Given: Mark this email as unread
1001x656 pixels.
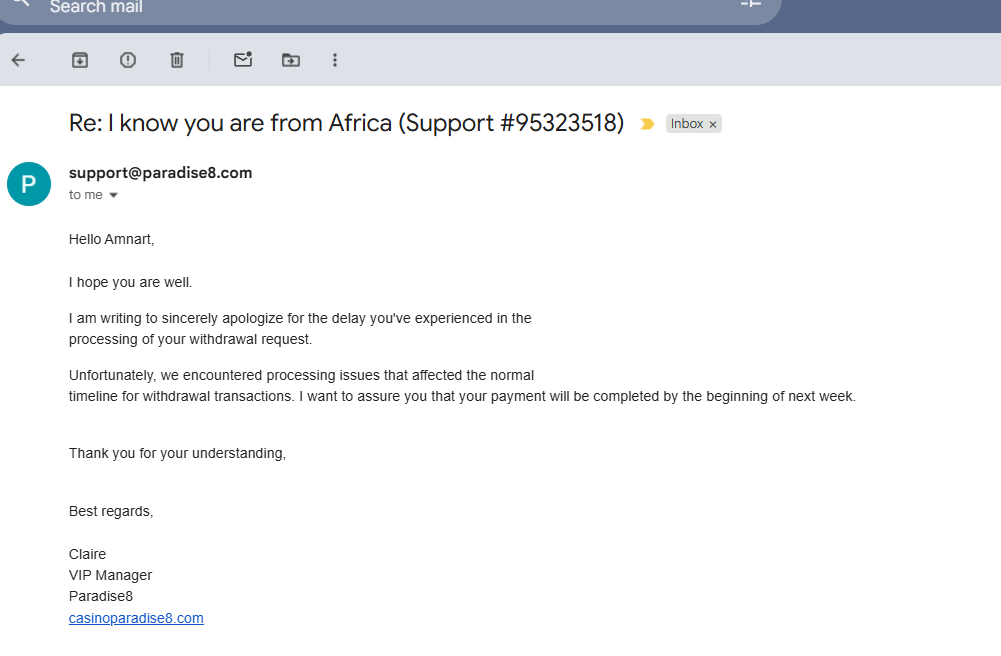Looking at the screenshot, I should (x=243, y=60).
